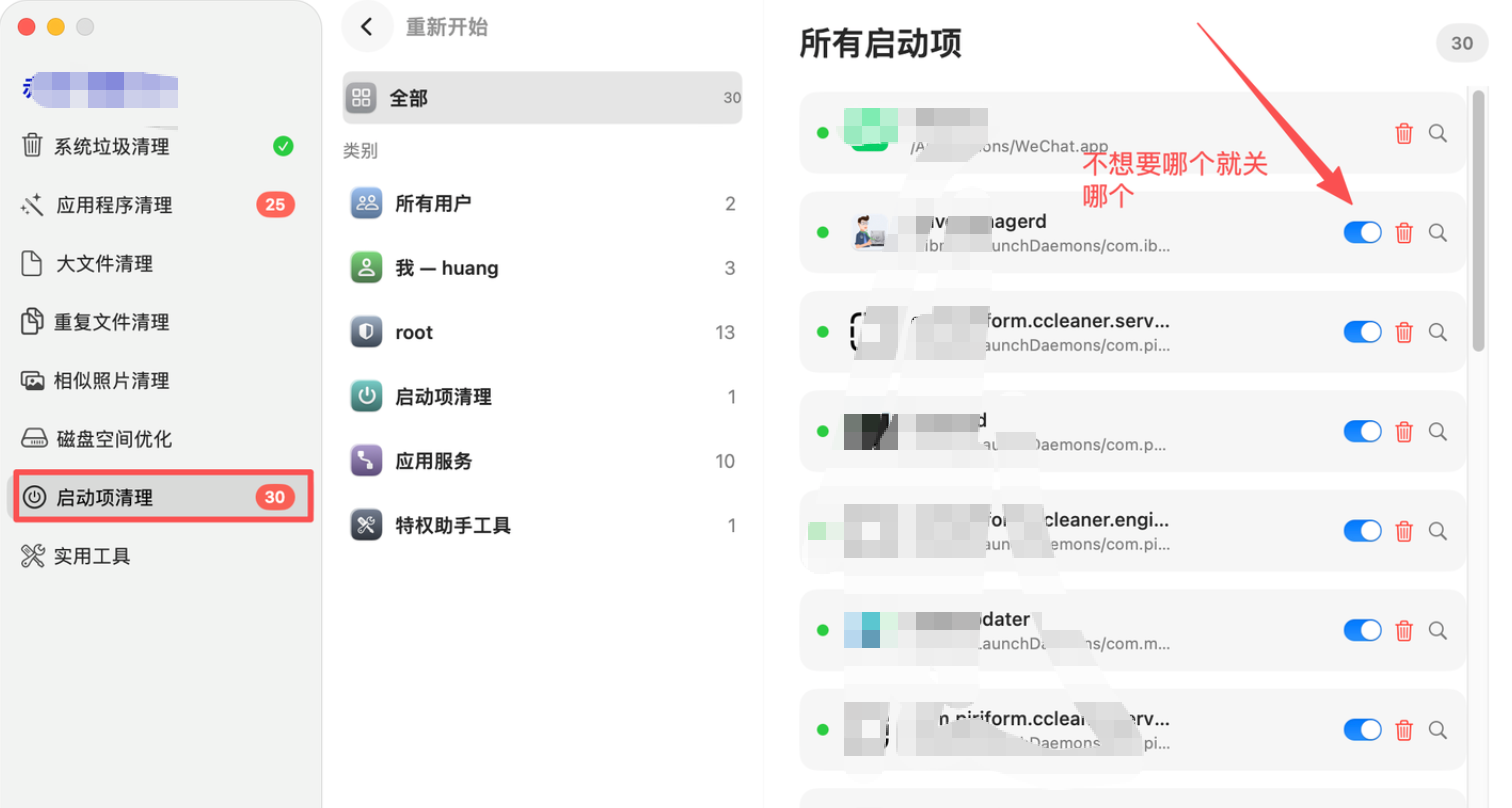Screen dimensions: 1512x808
Task: Disable the ccleaner.serv launch daemon toggle
Action: point(1362,332)
